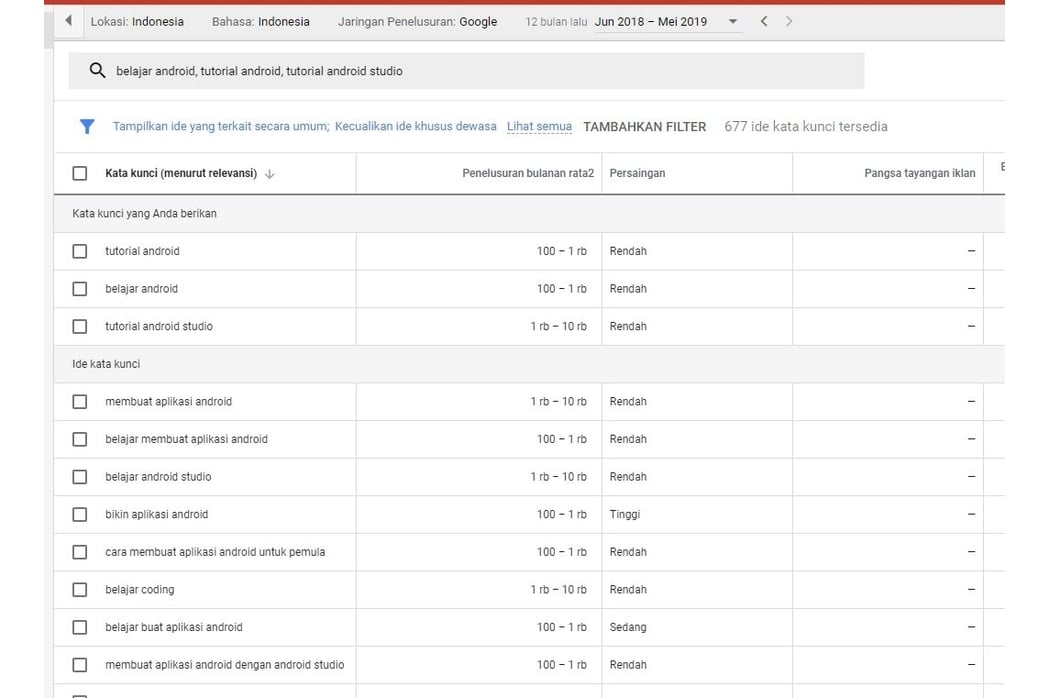Viewport: 1048px width, 698px height.
Task: Check the belajar membuat aplikasi android checkbox
Action: (80, 439)
